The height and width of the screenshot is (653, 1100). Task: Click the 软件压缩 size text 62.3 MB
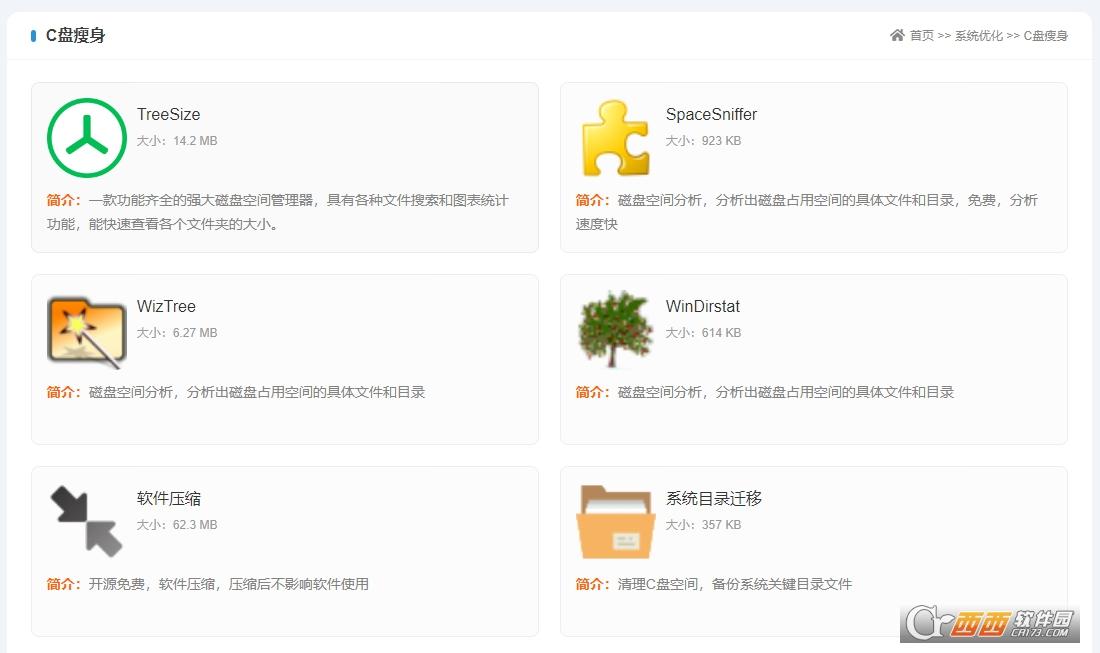[177, 525]
